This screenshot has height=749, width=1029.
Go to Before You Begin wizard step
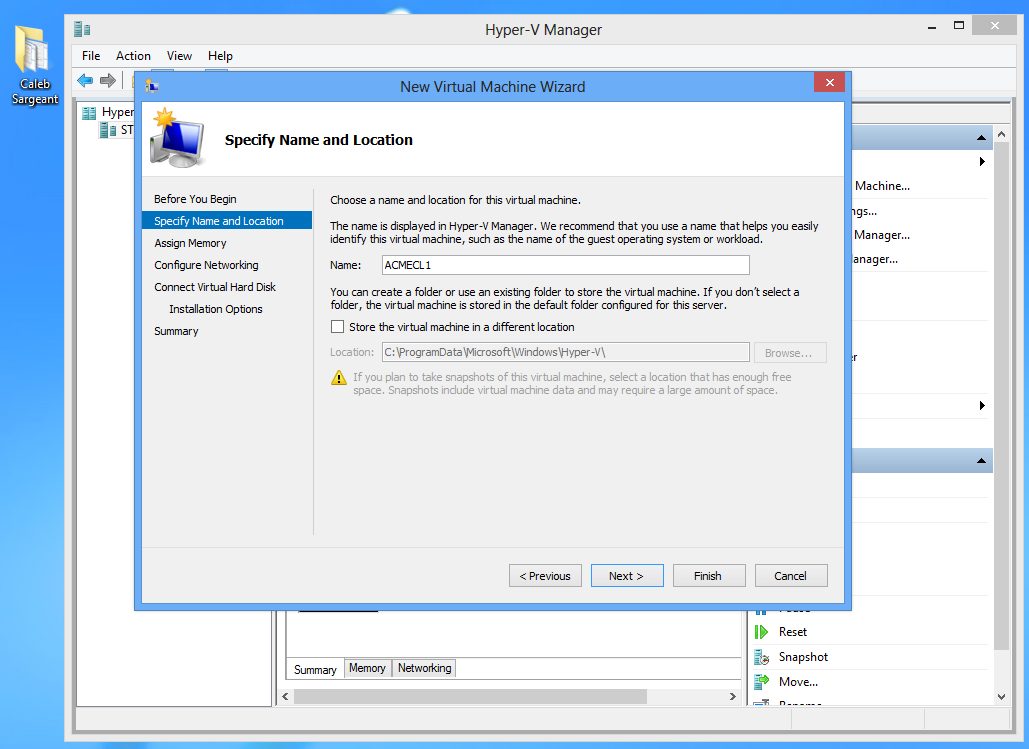click(195, 199)
